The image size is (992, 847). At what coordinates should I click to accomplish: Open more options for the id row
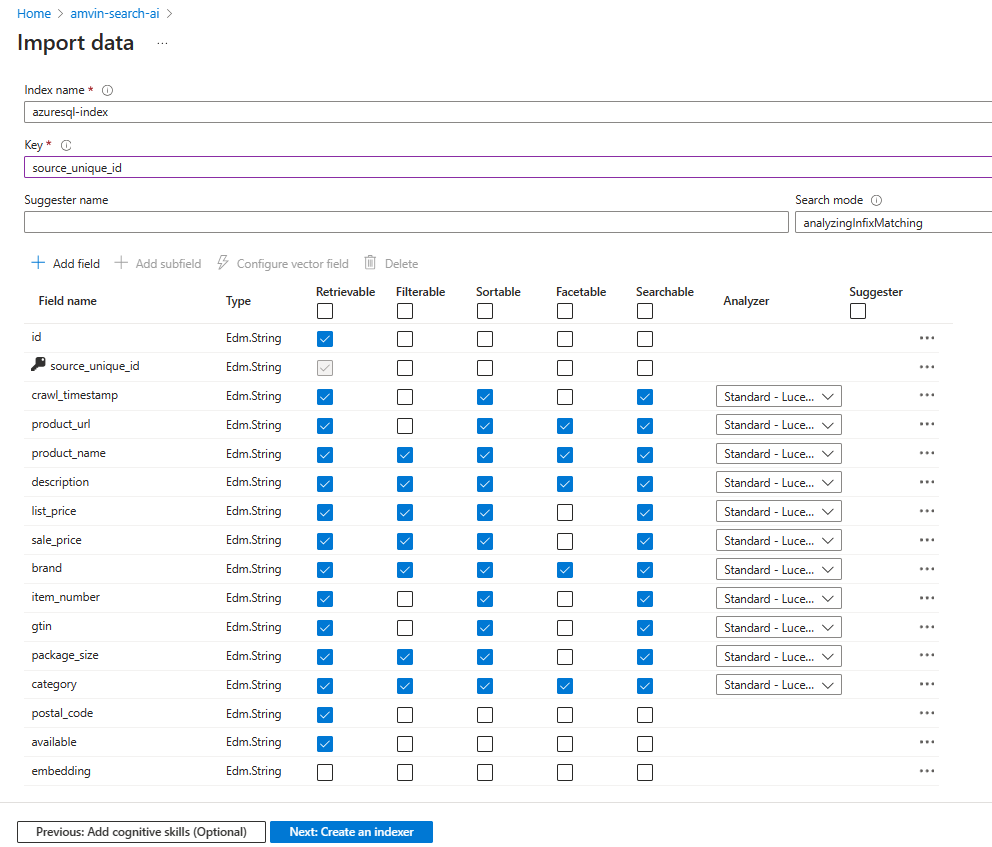pos(927,338)
